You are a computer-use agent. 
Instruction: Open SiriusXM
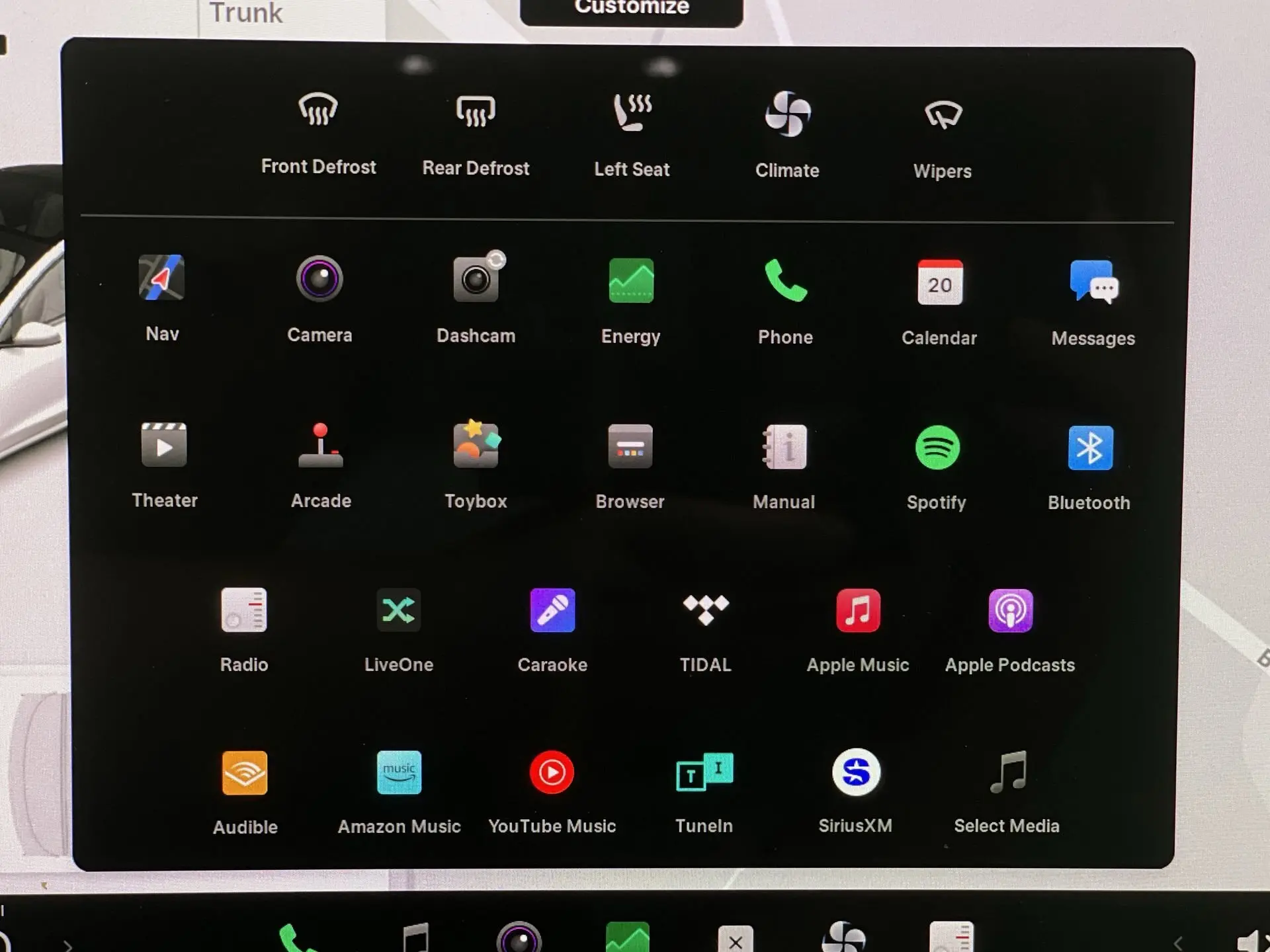click(855, 792)
